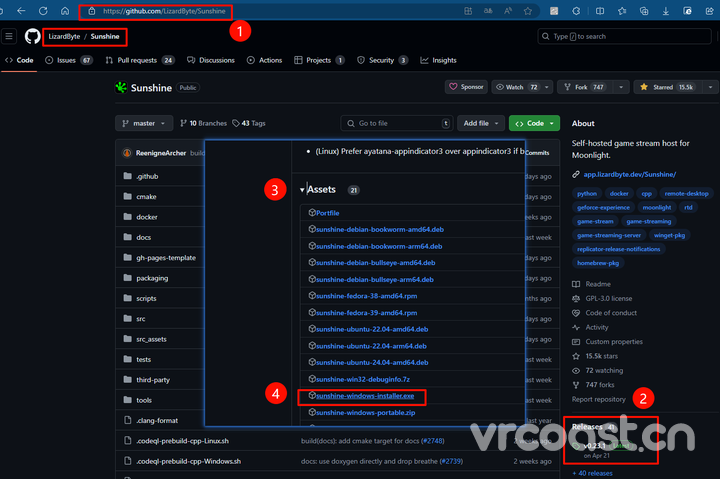Screen dimensions: 720x479
Task: Reload the page with refresh icon
Action: pos(43,11)
